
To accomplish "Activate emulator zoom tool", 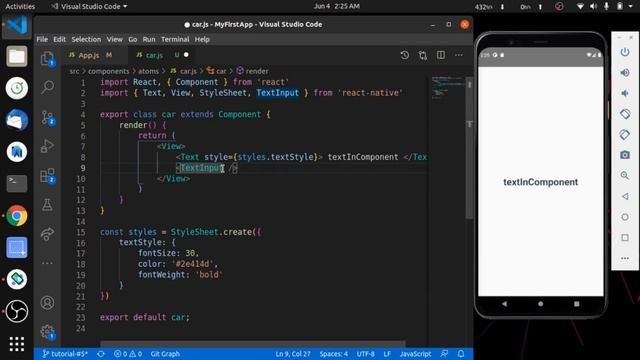I will click(625, 176).
